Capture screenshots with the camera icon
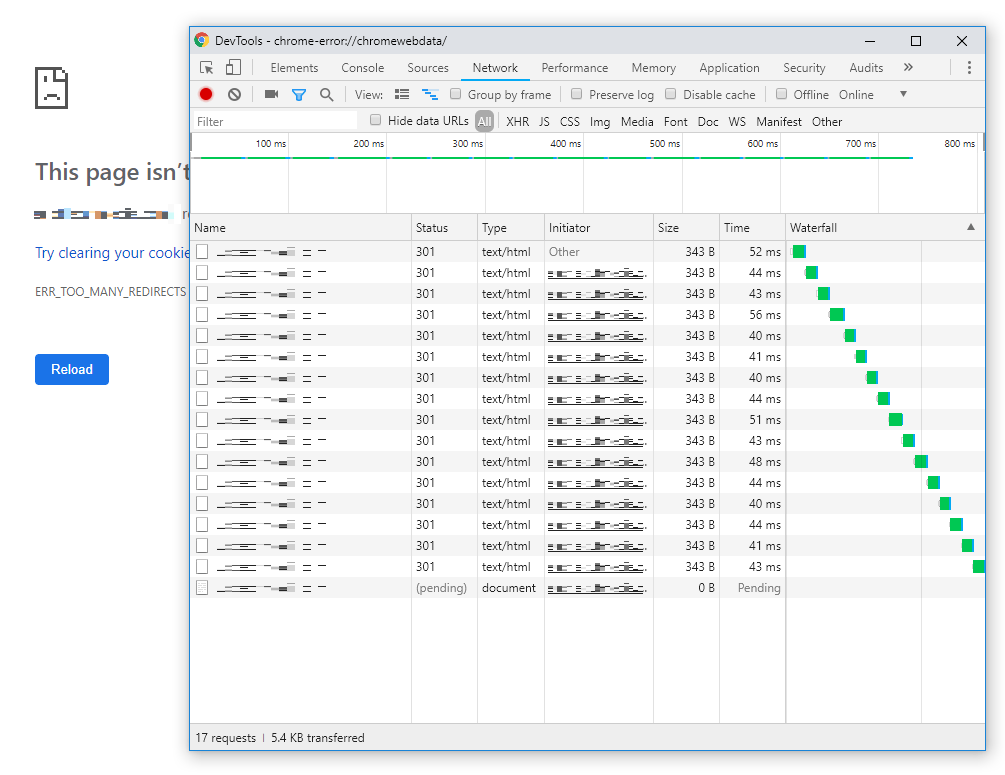This screenshot has width=1005, height=775. (272, 94)
